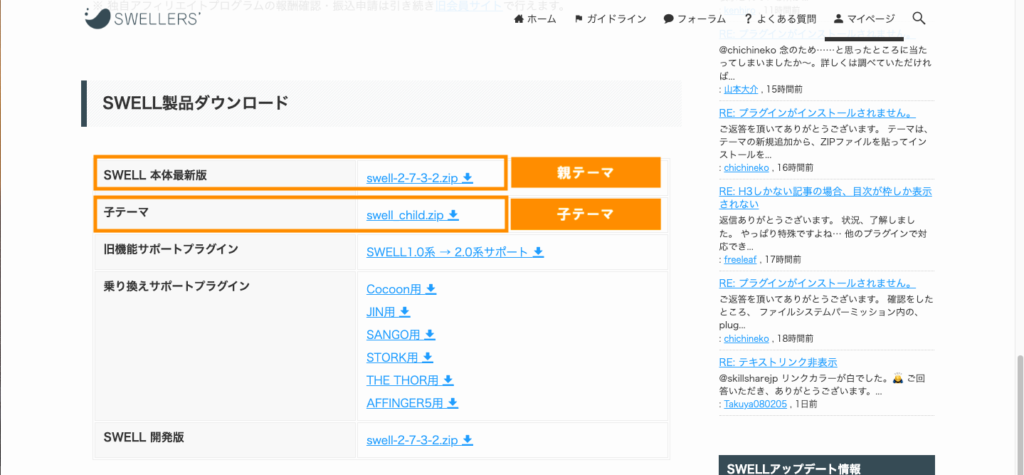Open forum post 'RE: H3しかない記事の場合、目次が枠しか表示されない'
1024x475 pixels.
coord(825,199)
